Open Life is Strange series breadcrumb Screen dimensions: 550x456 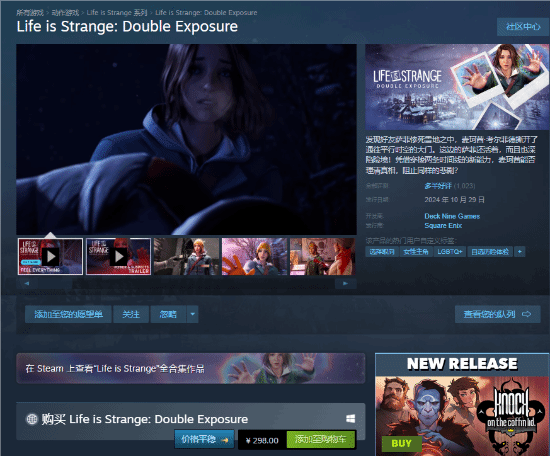pos(117,13)
